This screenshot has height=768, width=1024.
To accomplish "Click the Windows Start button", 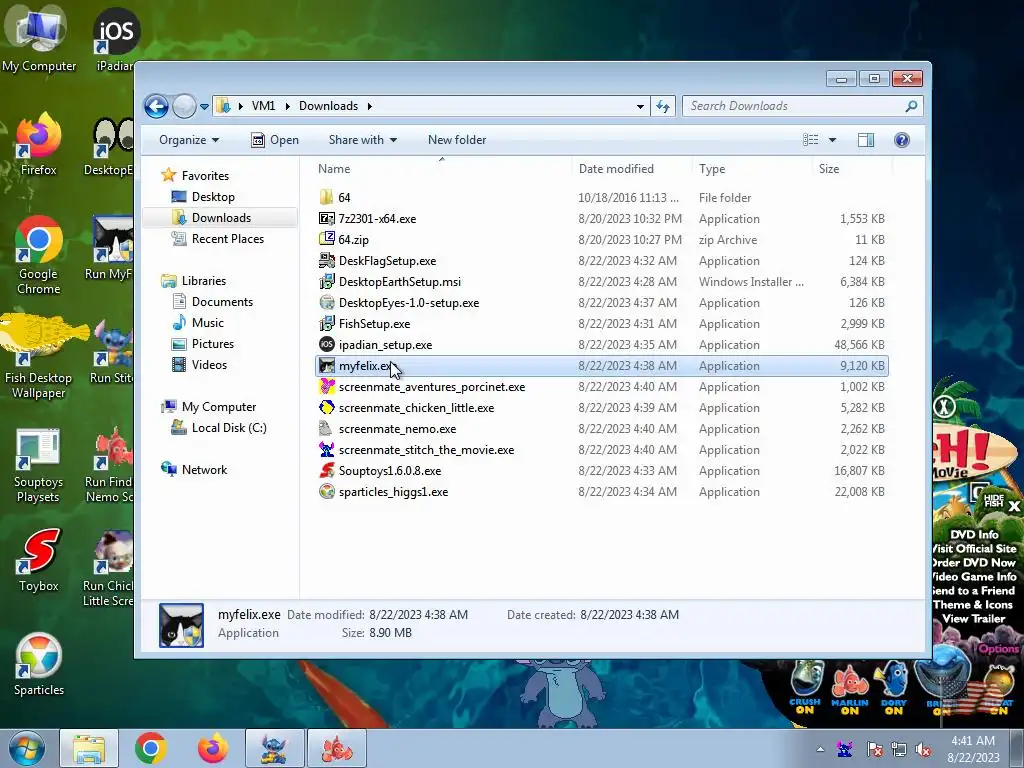I will click(27, 748).
